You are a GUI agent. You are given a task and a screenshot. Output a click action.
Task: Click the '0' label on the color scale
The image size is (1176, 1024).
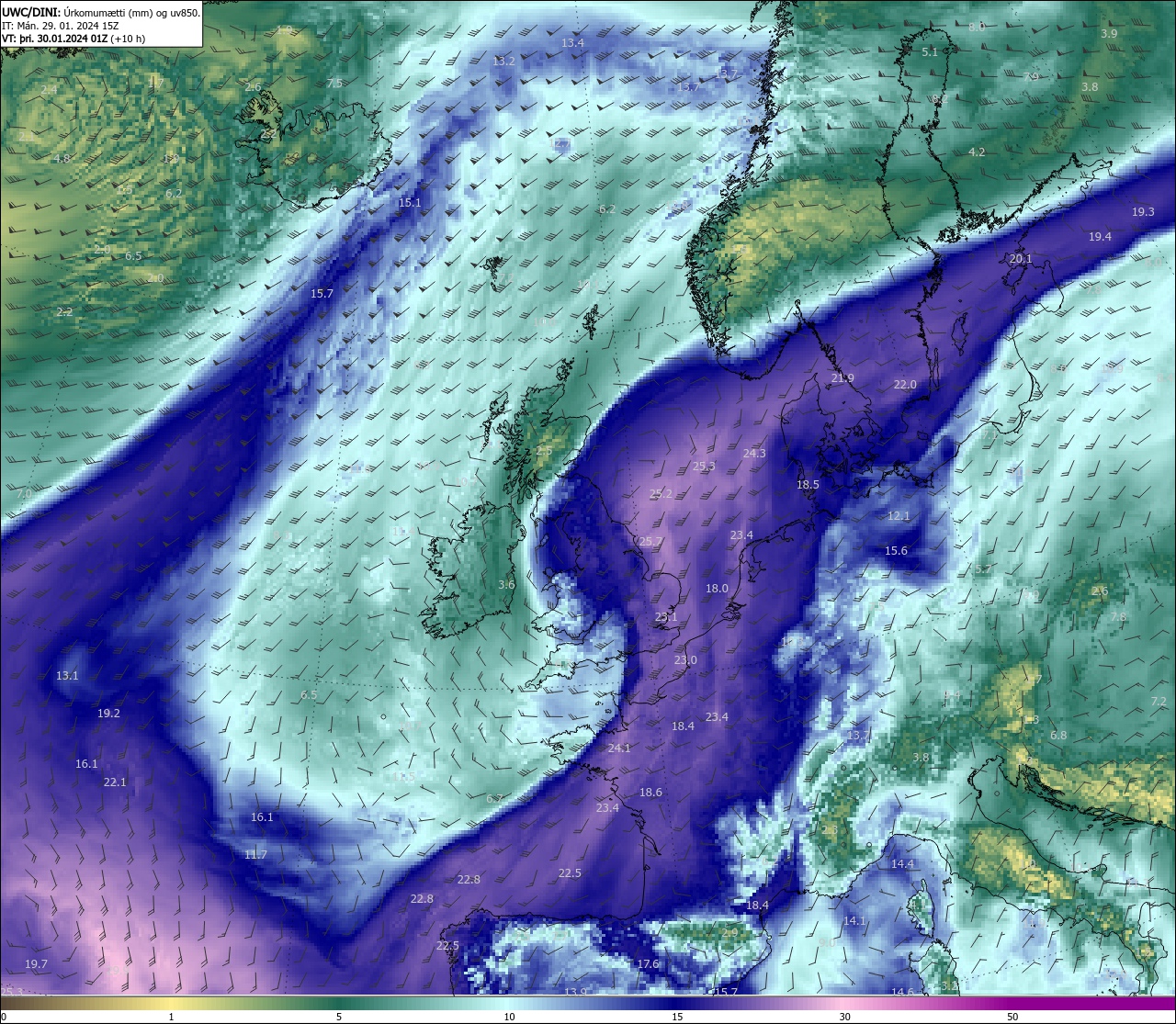pyautogui.click(x=3, y=1017)
